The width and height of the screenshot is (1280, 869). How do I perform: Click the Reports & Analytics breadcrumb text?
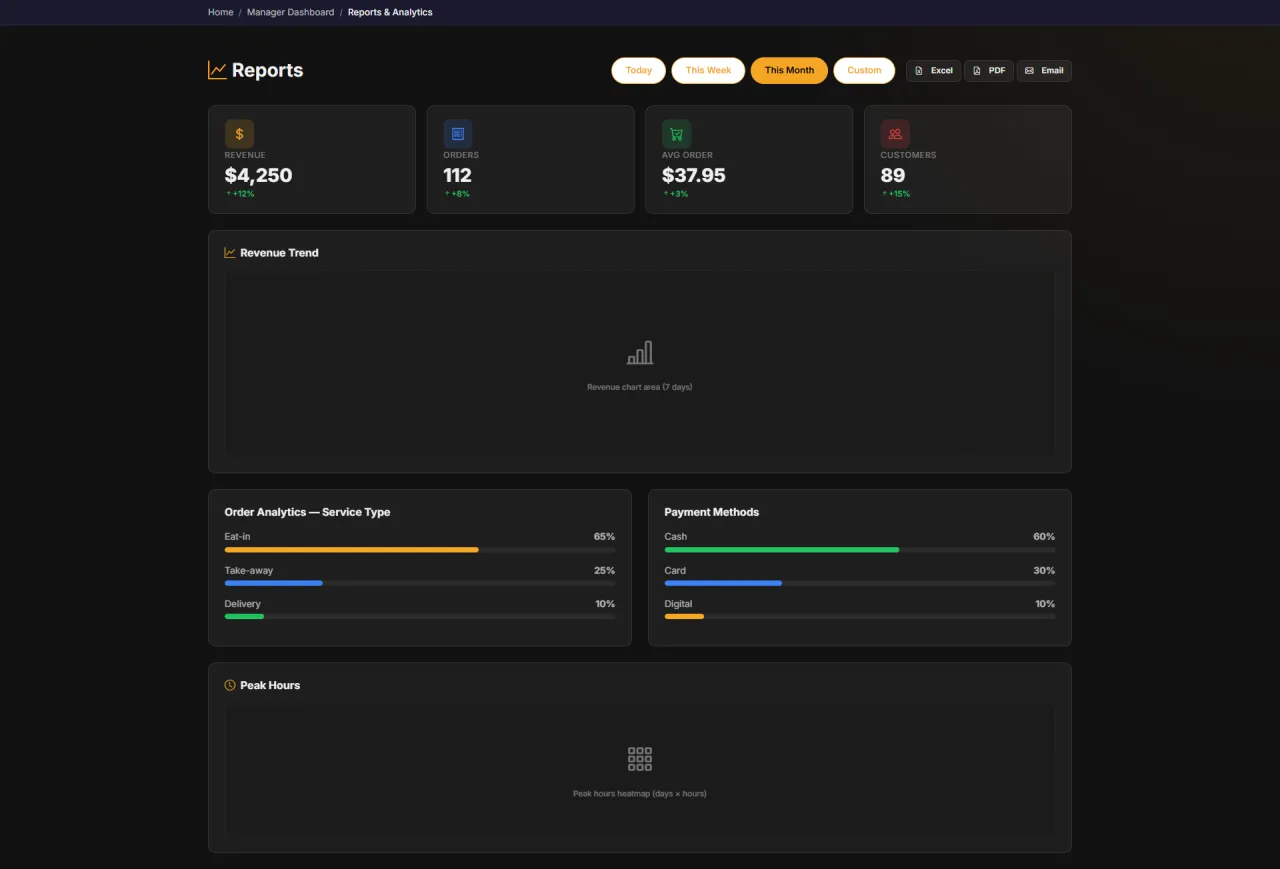pyautogui.click(x=390, y=12)
